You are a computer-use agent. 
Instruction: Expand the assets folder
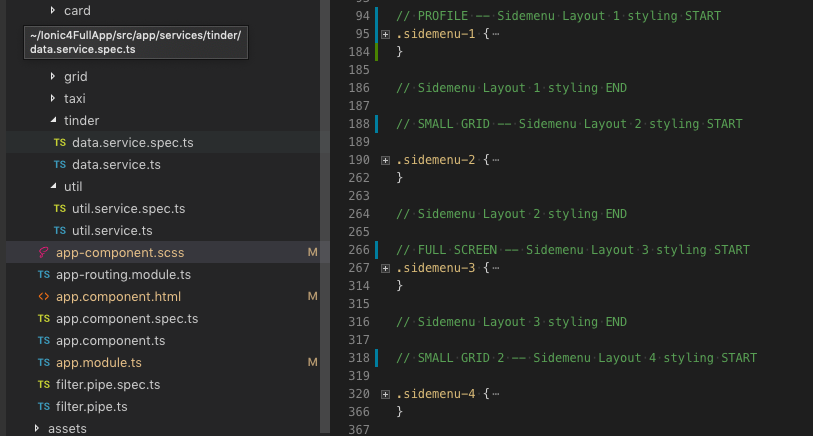pyautogui.click(x=36, y=428)
